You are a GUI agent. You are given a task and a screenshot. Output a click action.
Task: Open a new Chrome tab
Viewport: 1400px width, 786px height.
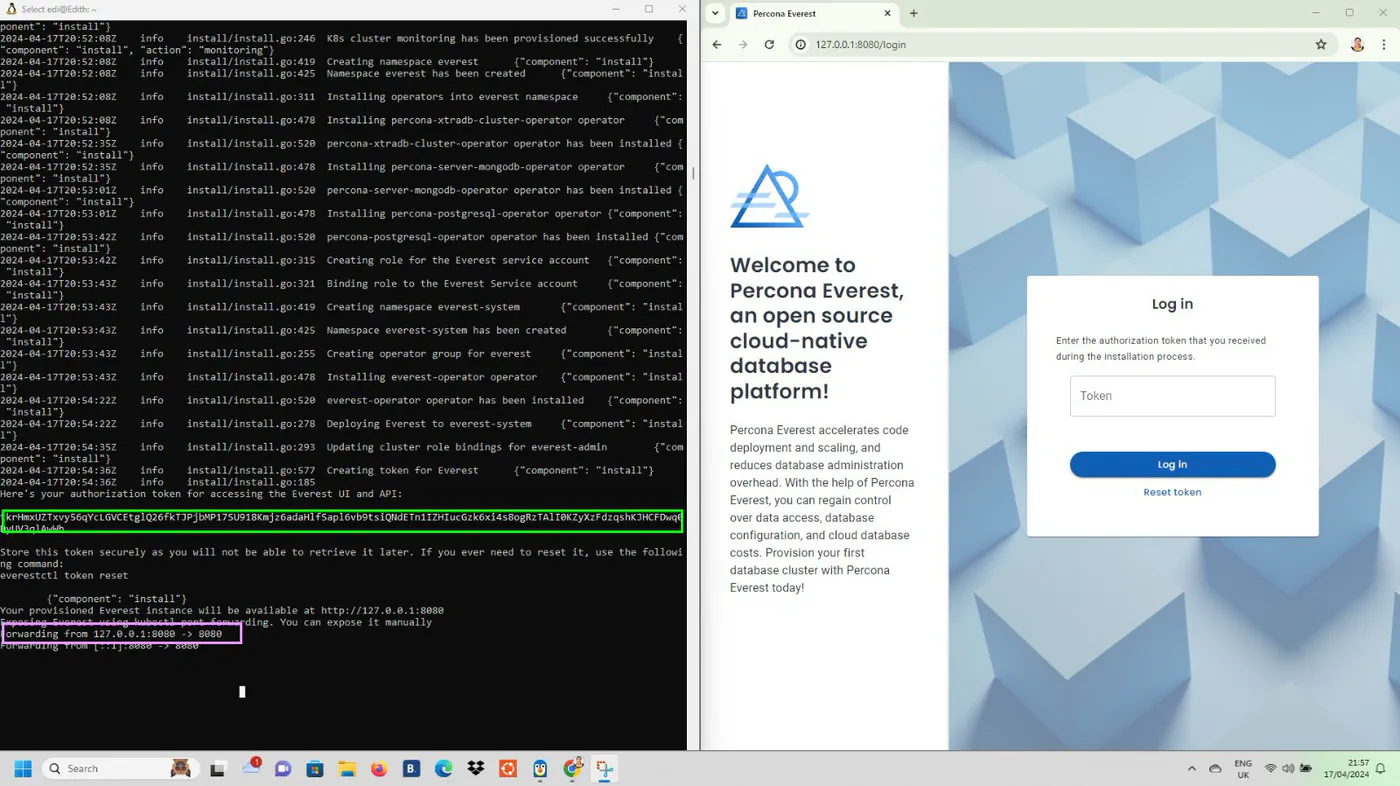(914, 13)
